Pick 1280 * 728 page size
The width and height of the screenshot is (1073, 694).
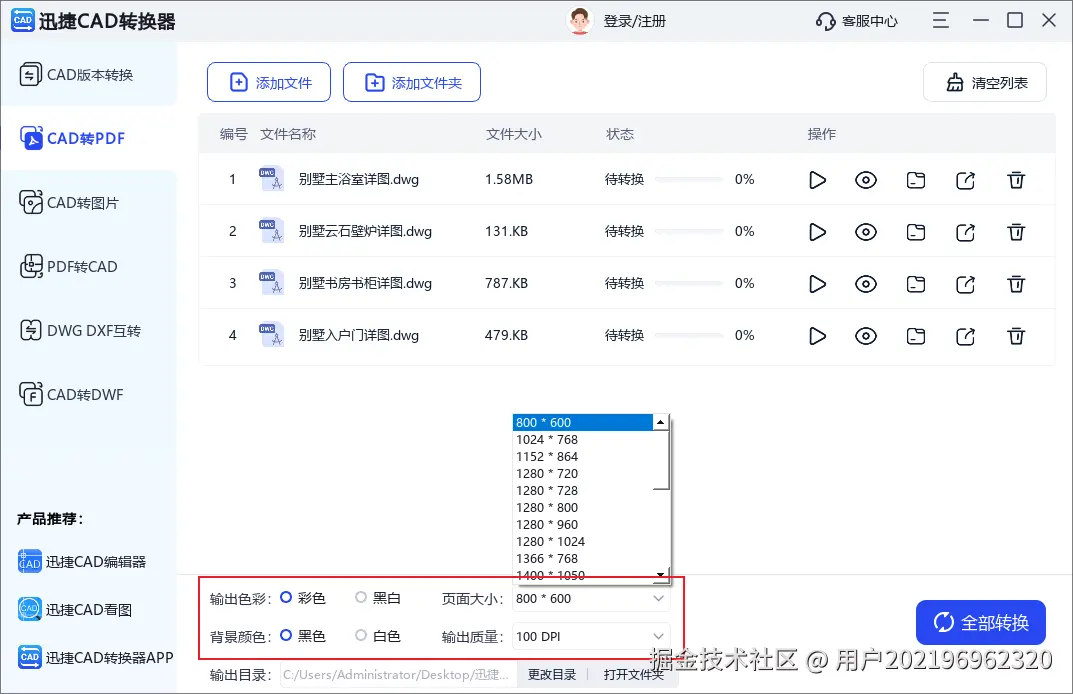tap(582, 491)
